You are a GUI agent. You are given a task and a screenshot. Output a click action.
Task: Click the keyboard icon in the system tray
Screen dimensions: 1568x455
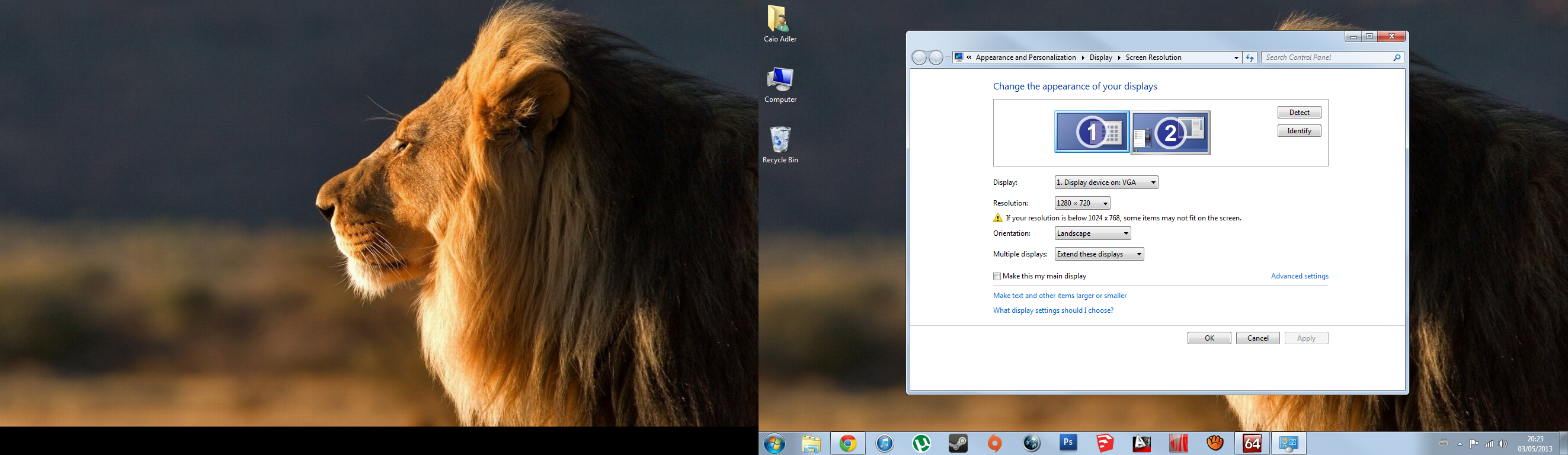coord(1443,443)
